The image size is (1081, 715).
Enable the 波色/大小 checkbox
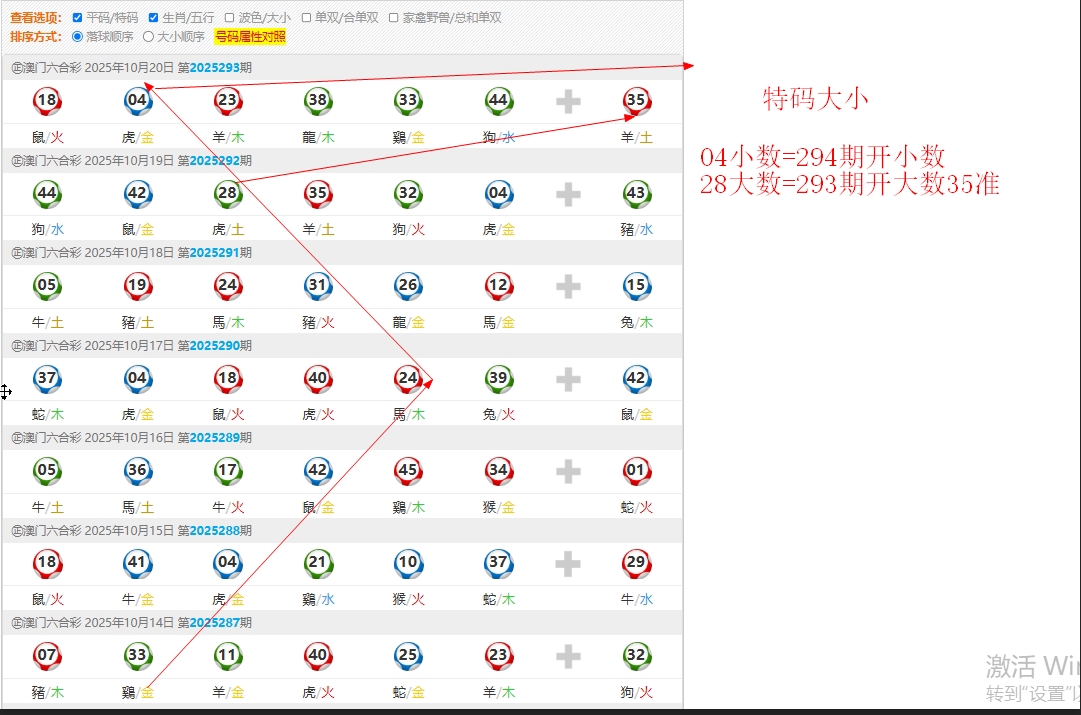229,18
